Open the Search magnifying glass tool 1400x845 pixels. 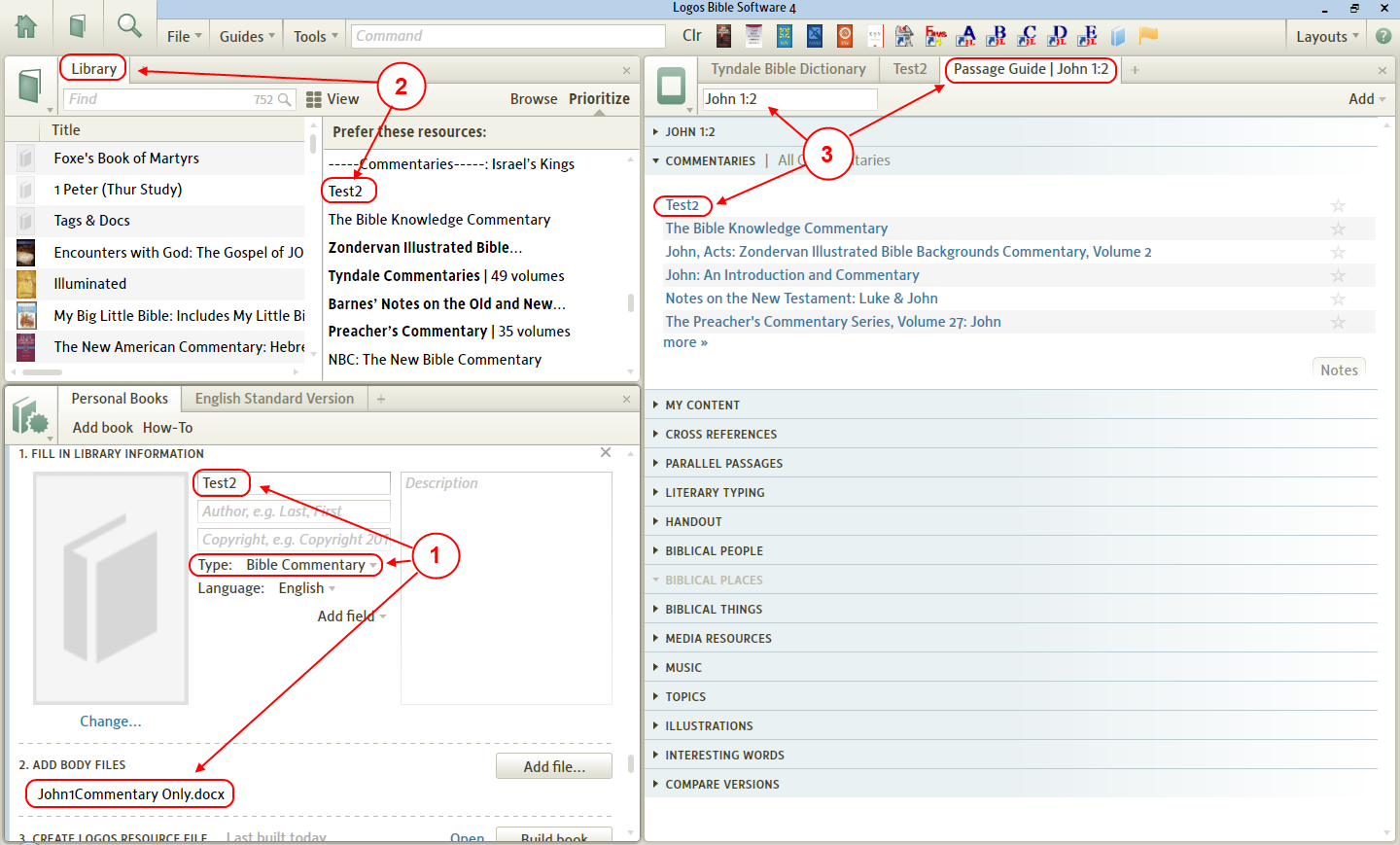coord(129,25)
